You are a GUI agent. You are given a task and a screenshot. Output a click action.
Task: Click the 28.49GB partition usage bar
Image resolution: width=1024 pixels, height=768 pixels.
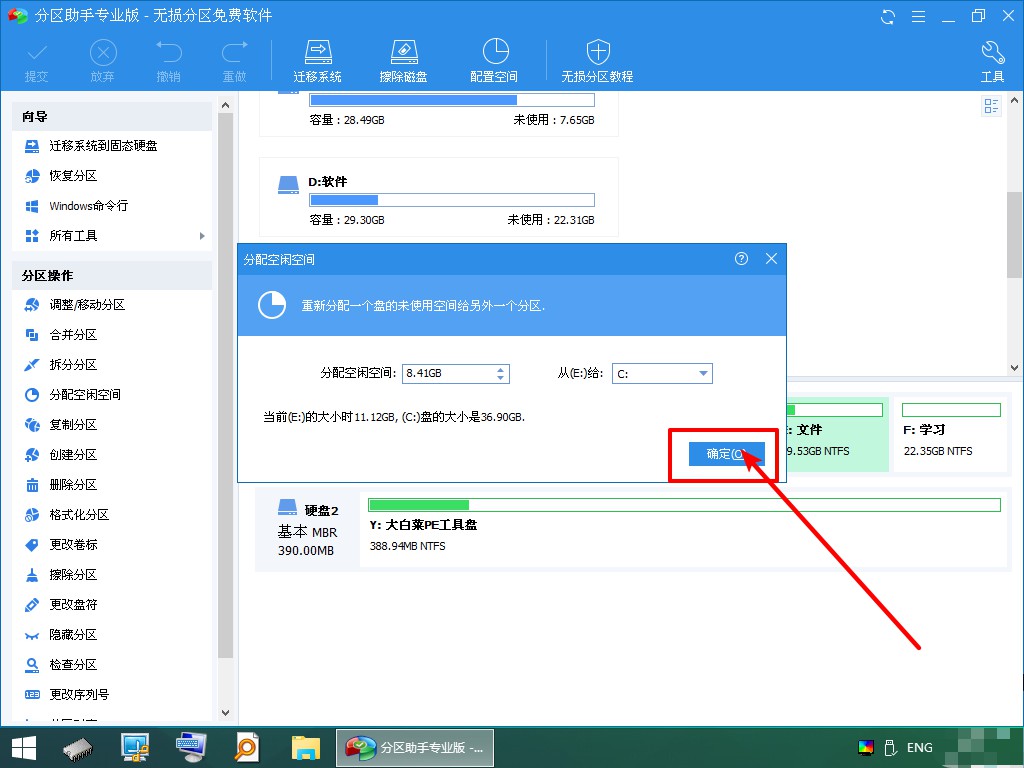[x=452, y=100]
